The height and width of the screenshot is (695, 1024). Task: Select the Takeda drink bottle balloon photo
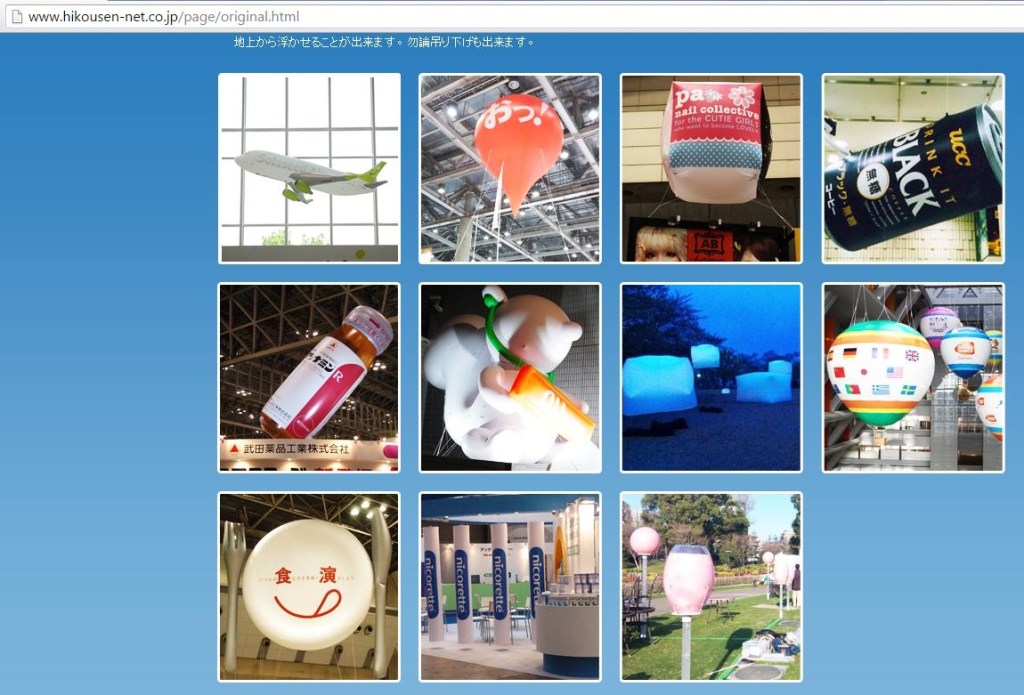[x=309, y=377]
